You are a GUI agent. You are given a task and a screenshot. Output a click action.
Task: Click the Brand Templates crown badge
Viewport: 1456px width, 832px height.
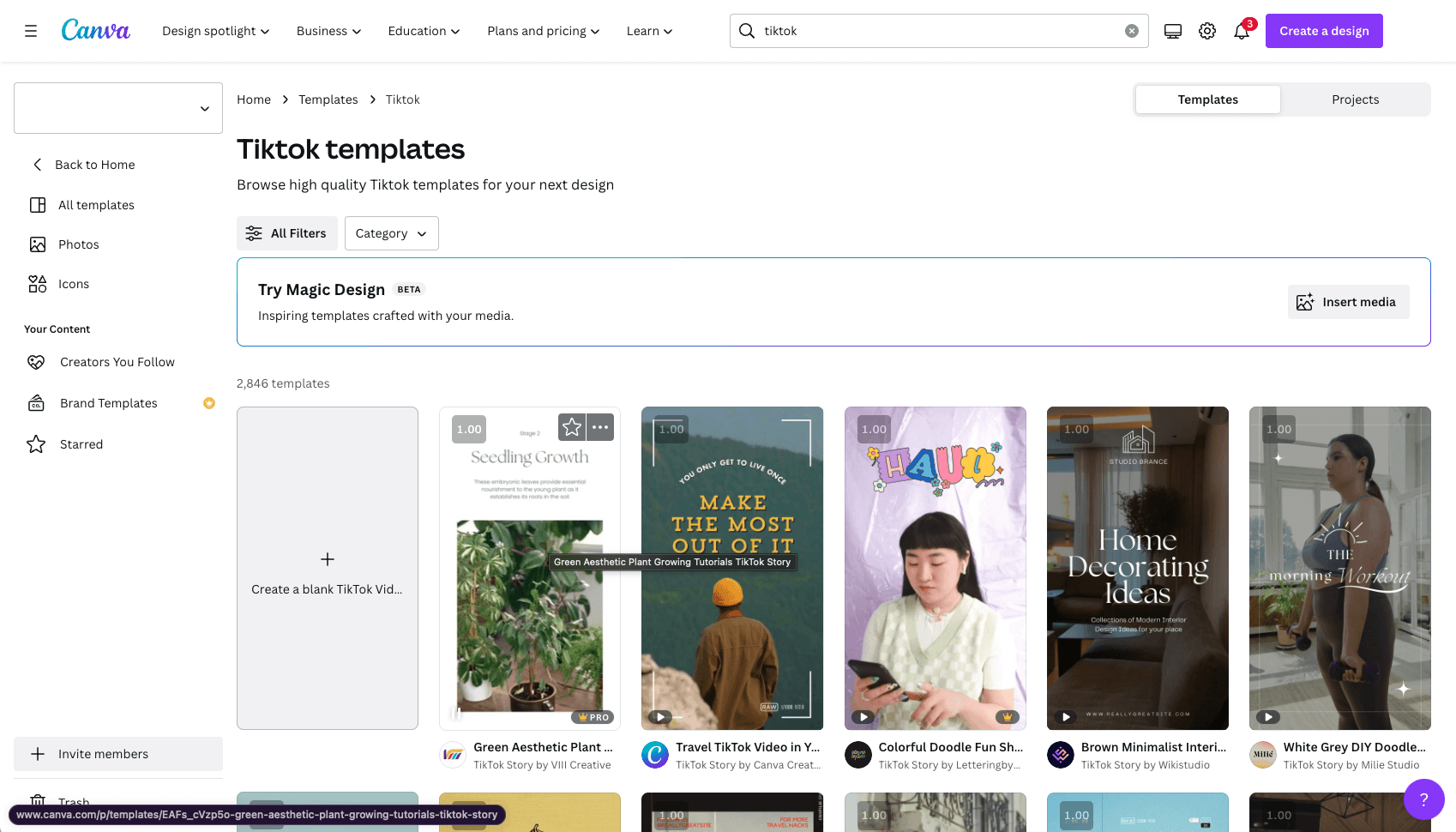[x=209, y=403]
